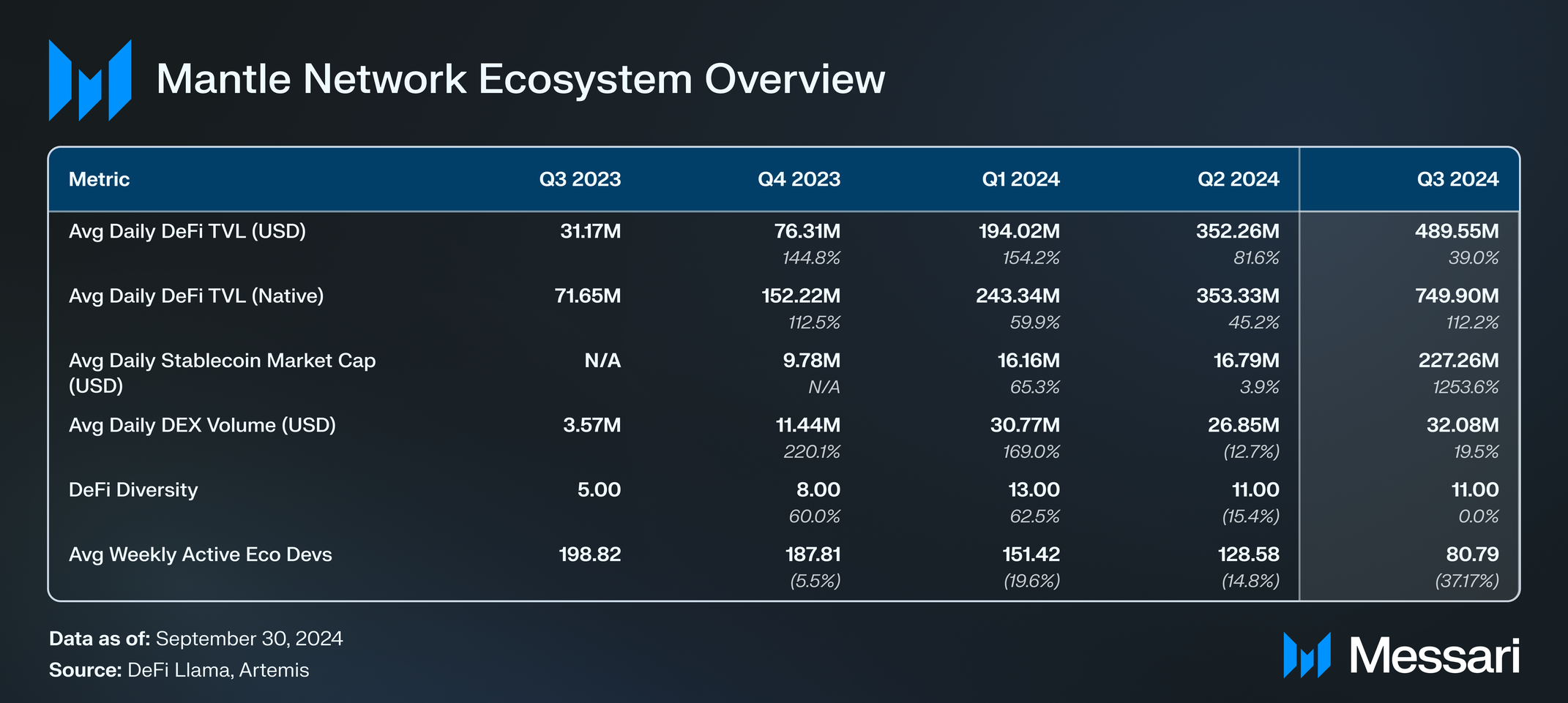Click the 45.2% change figure
The height and width of the screenshot is (703, 1568).
tap(1254, 322)
